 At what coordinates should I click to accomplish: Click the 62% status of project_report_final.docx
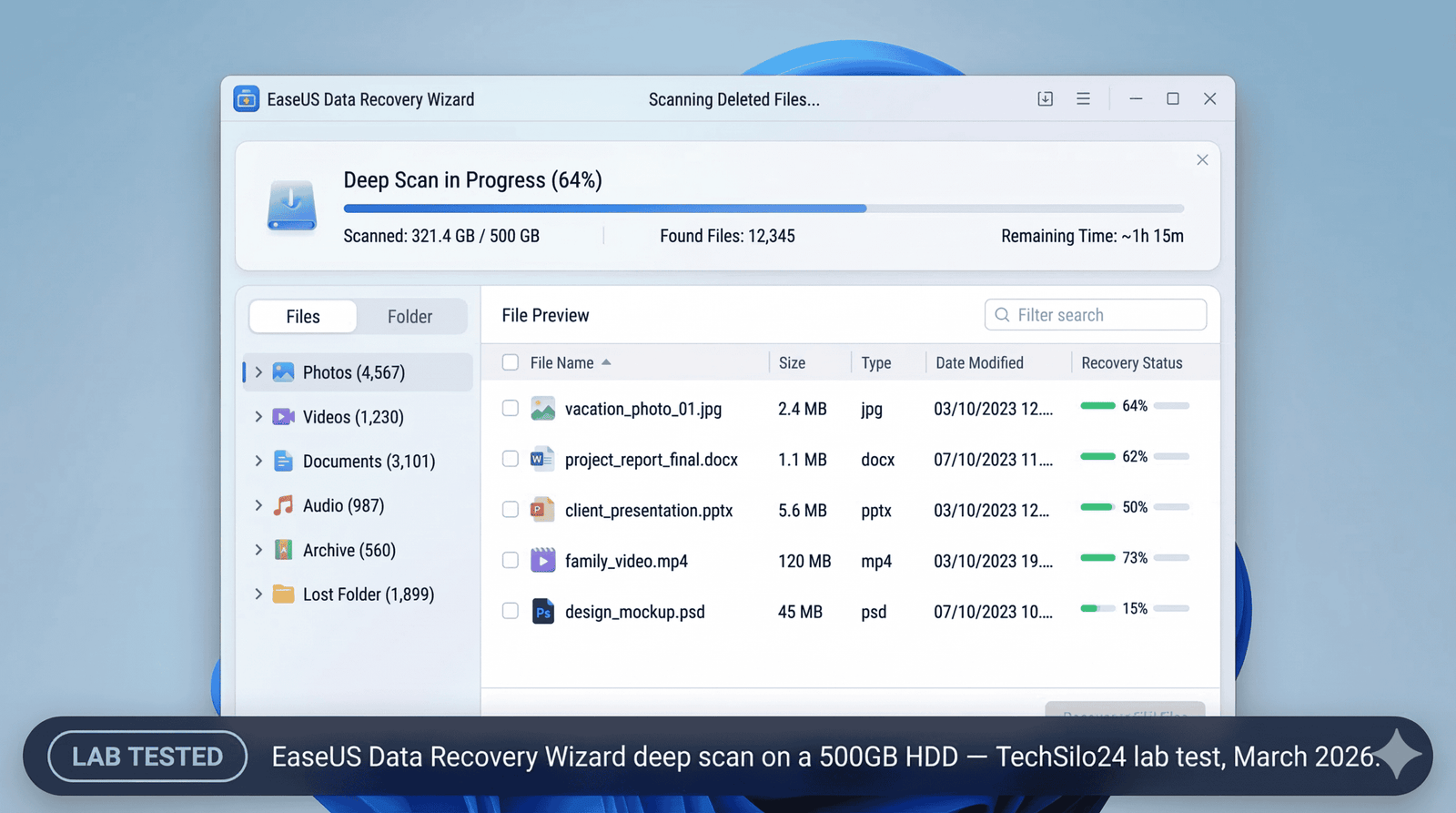point(1135,456)
